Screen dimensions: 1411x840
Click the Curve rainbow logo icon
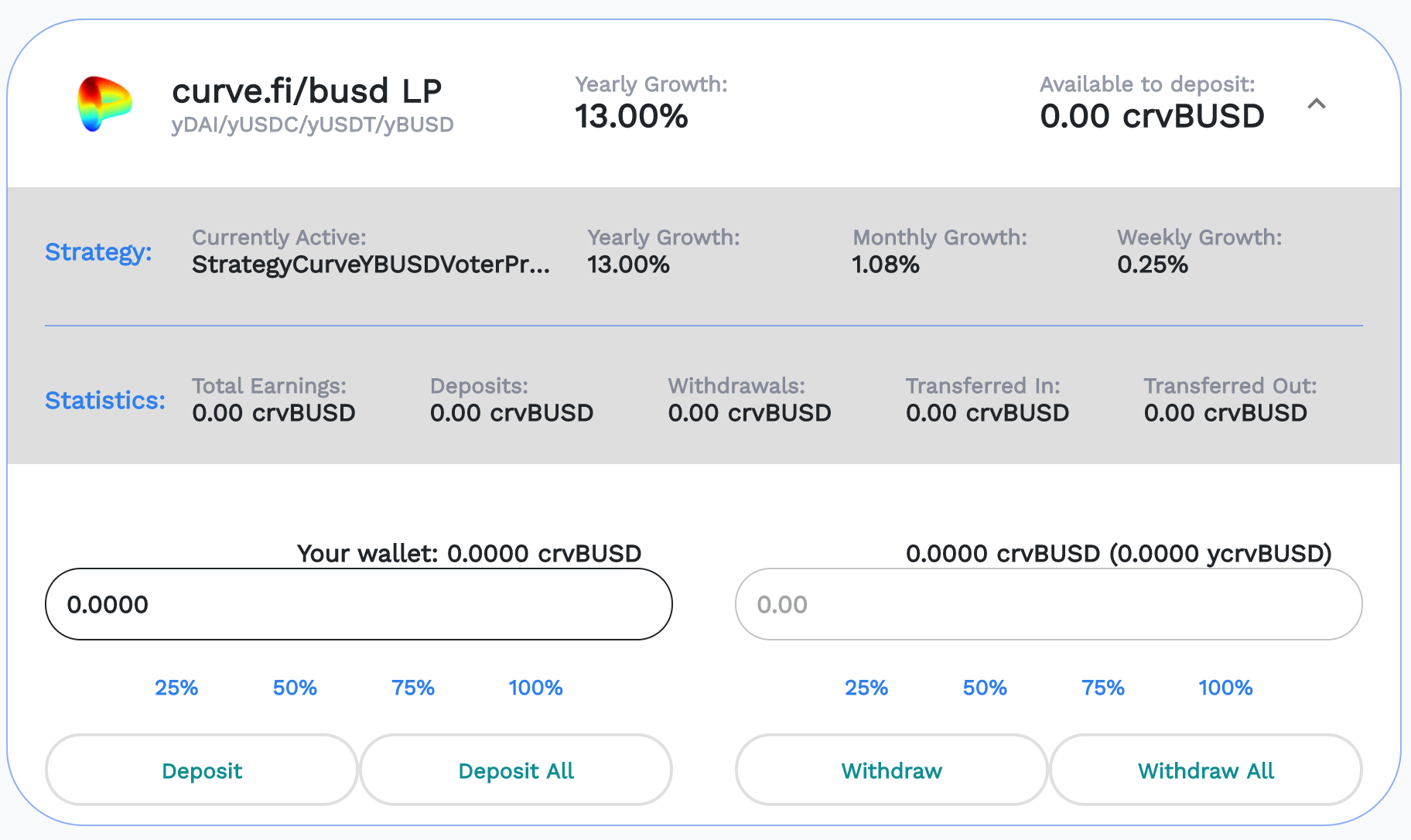point(104,104)
